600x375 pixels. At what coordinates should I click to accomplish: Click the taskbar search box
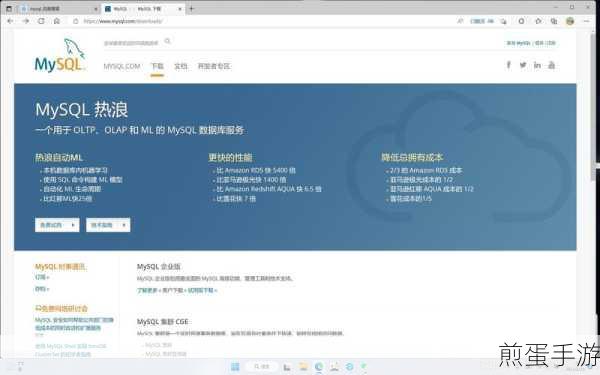261,367
